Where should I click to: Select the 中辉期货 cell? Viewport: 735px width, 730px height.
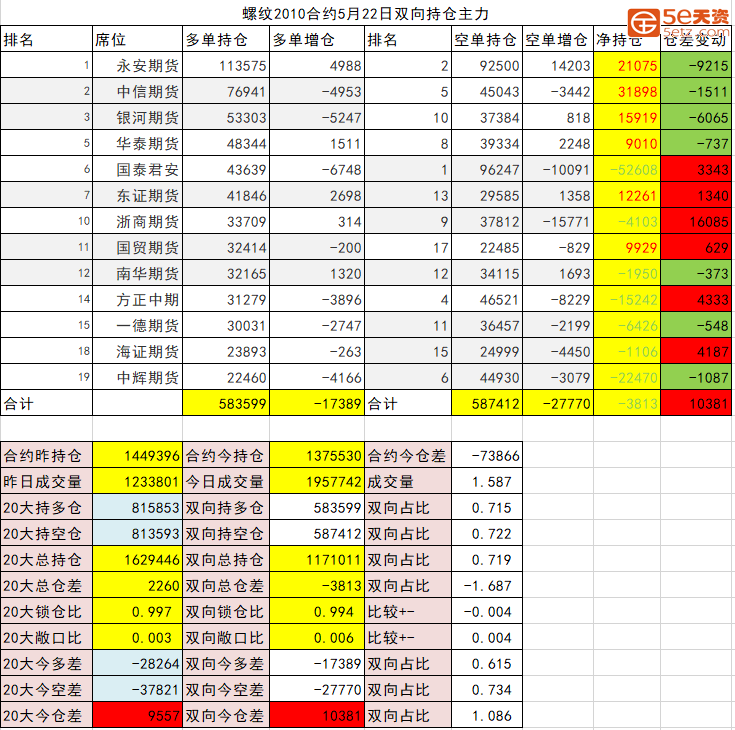click(148, 377)
